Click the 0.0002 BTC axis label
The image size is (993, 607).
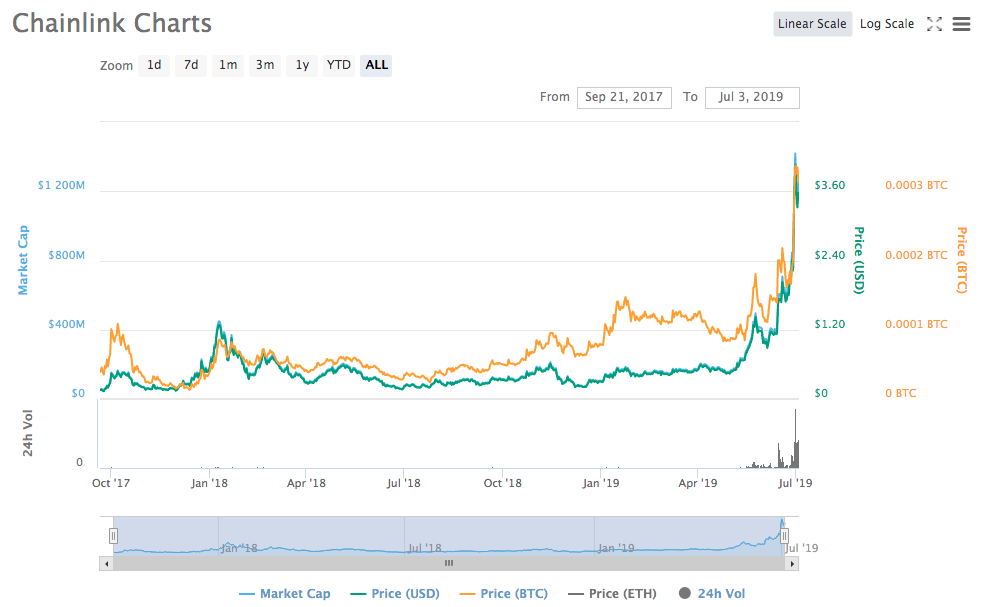(x=916, y=255)
